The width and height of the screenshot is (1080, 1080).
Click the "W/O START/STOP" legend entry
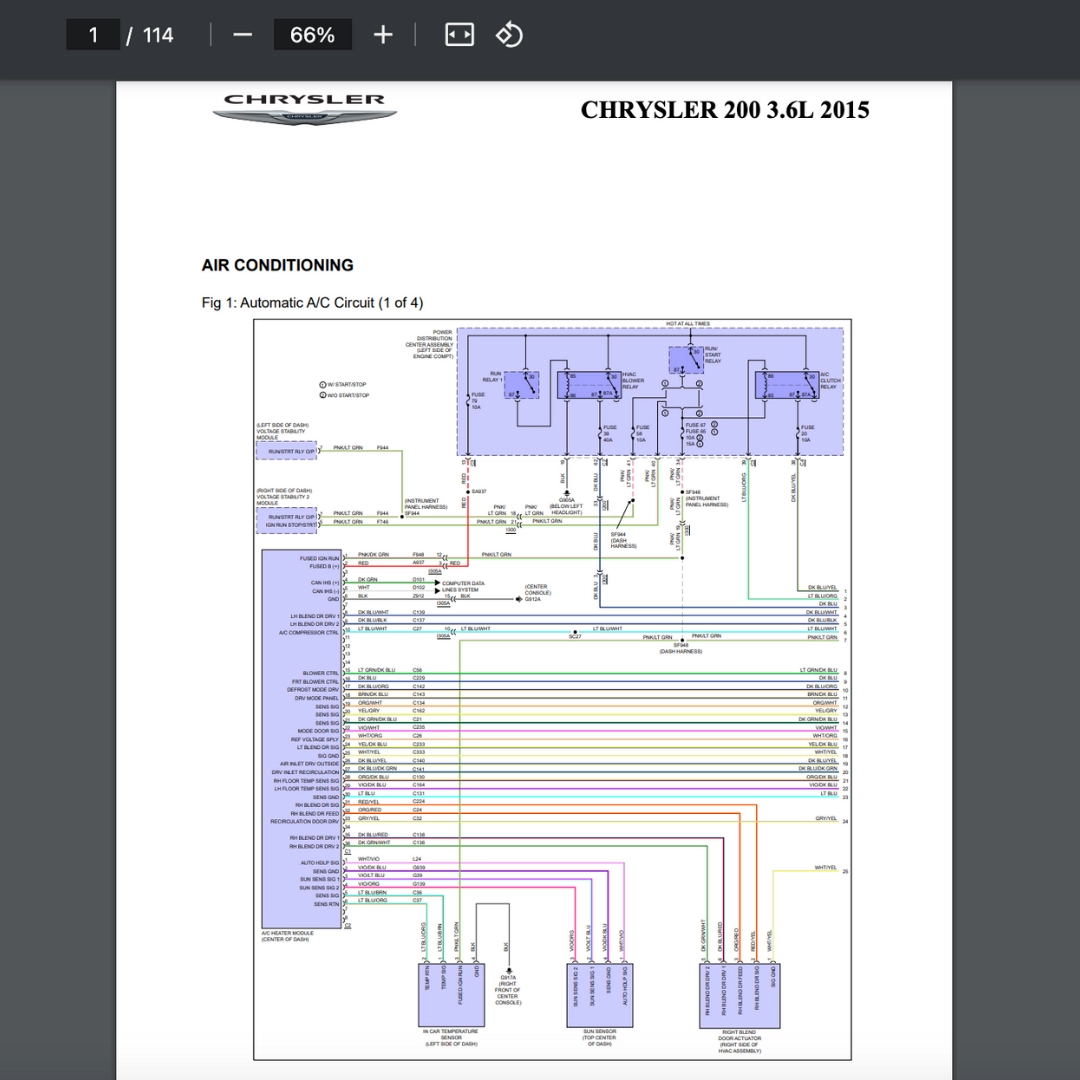tap(344, 395)
